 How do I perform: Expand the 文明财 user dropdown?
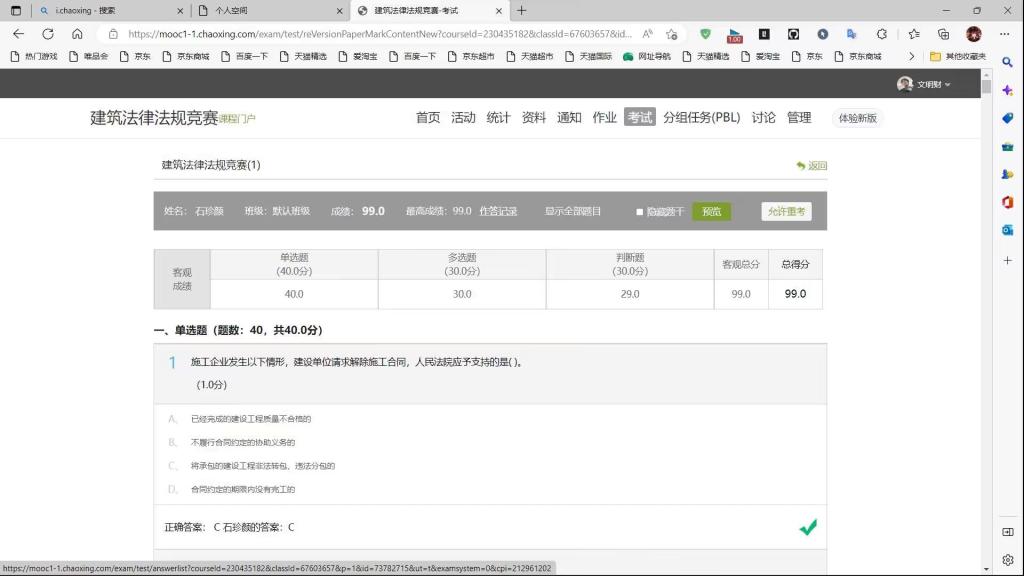tap(925, 84)
